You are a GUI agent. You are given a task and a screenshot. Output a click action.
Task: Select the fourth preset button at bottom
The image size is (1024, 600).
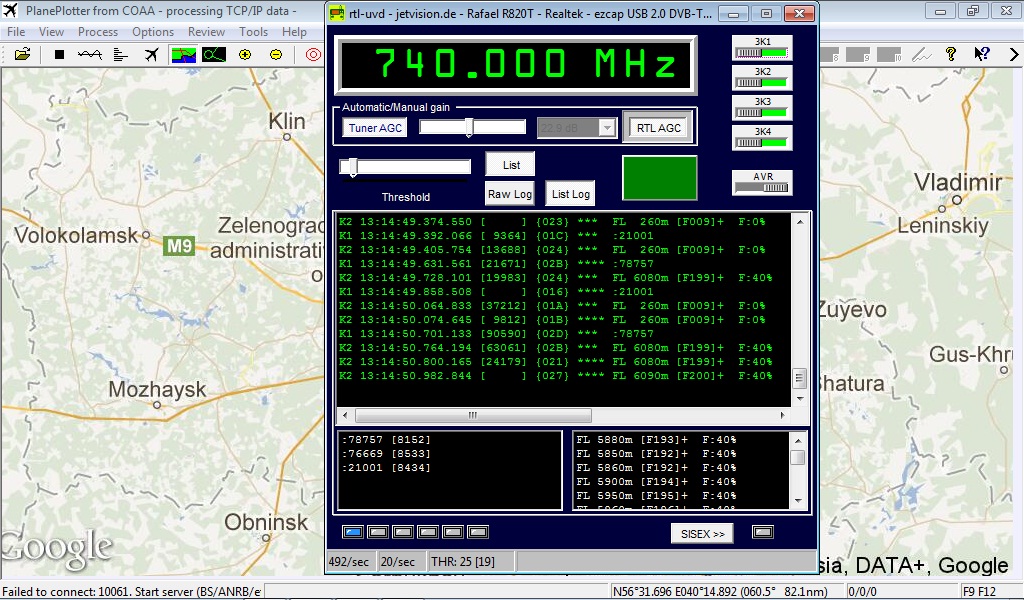pos(428,532)
